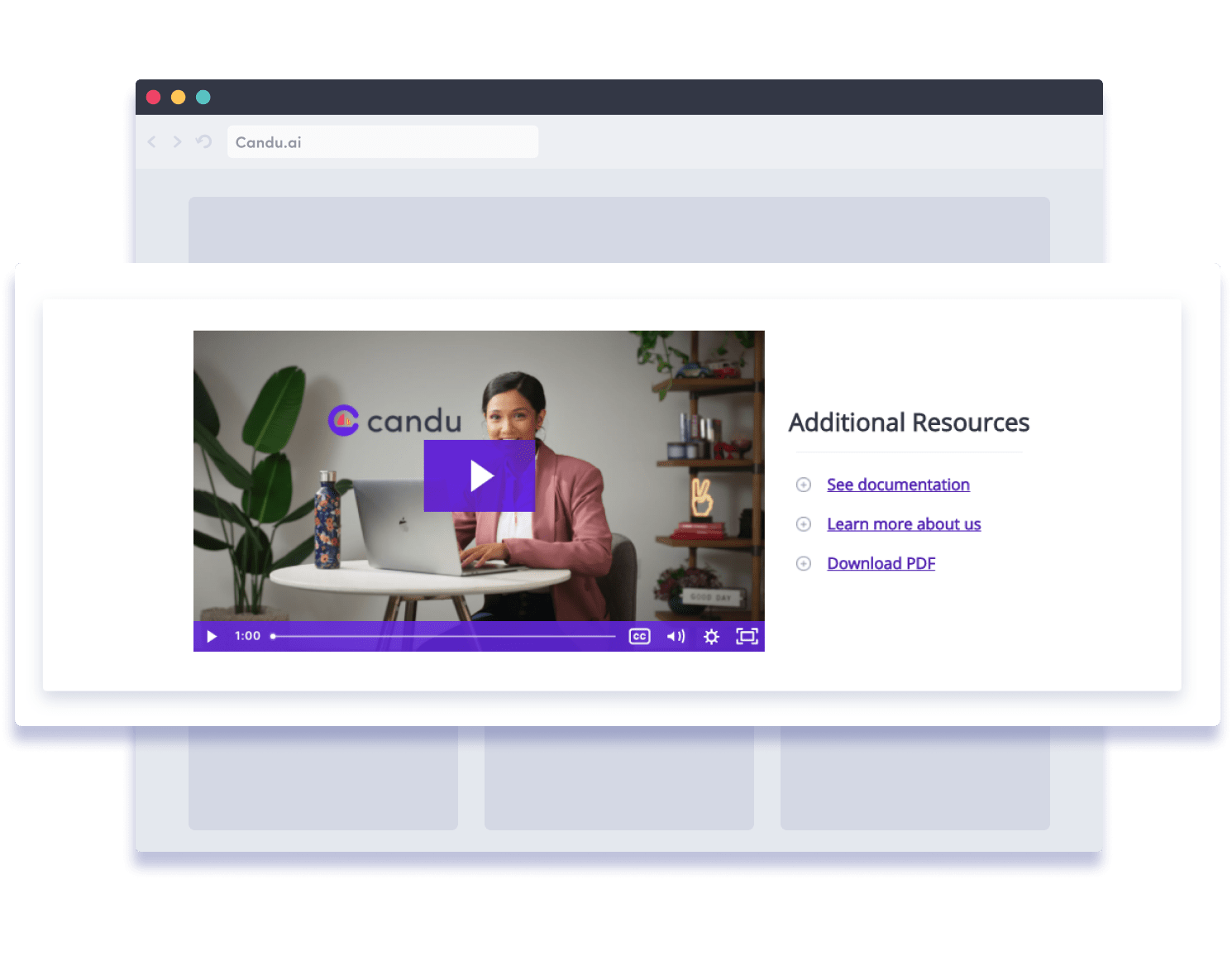This screenshot has width=1232, height=956.
Task: Toggle closed captions with the CC icon
Action: [x=639, y=636]
